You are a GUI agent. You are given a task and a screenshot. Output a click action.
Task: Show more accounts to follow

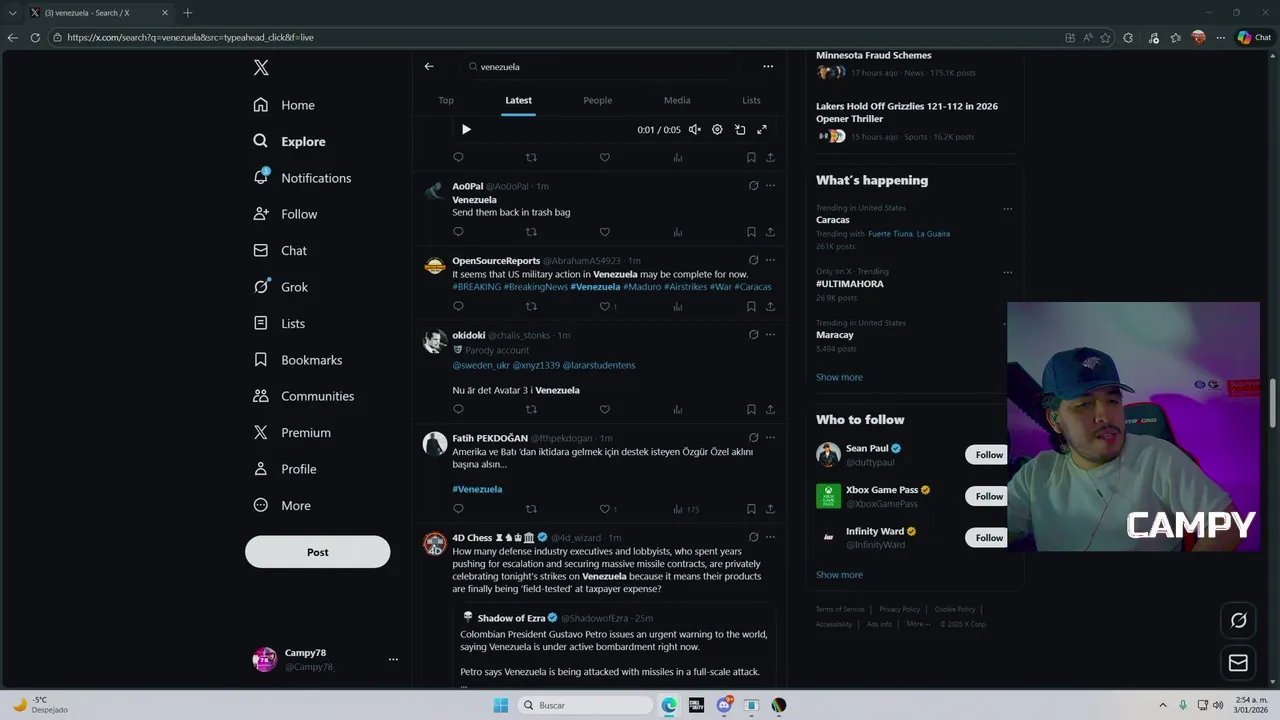tap(839, 575)
